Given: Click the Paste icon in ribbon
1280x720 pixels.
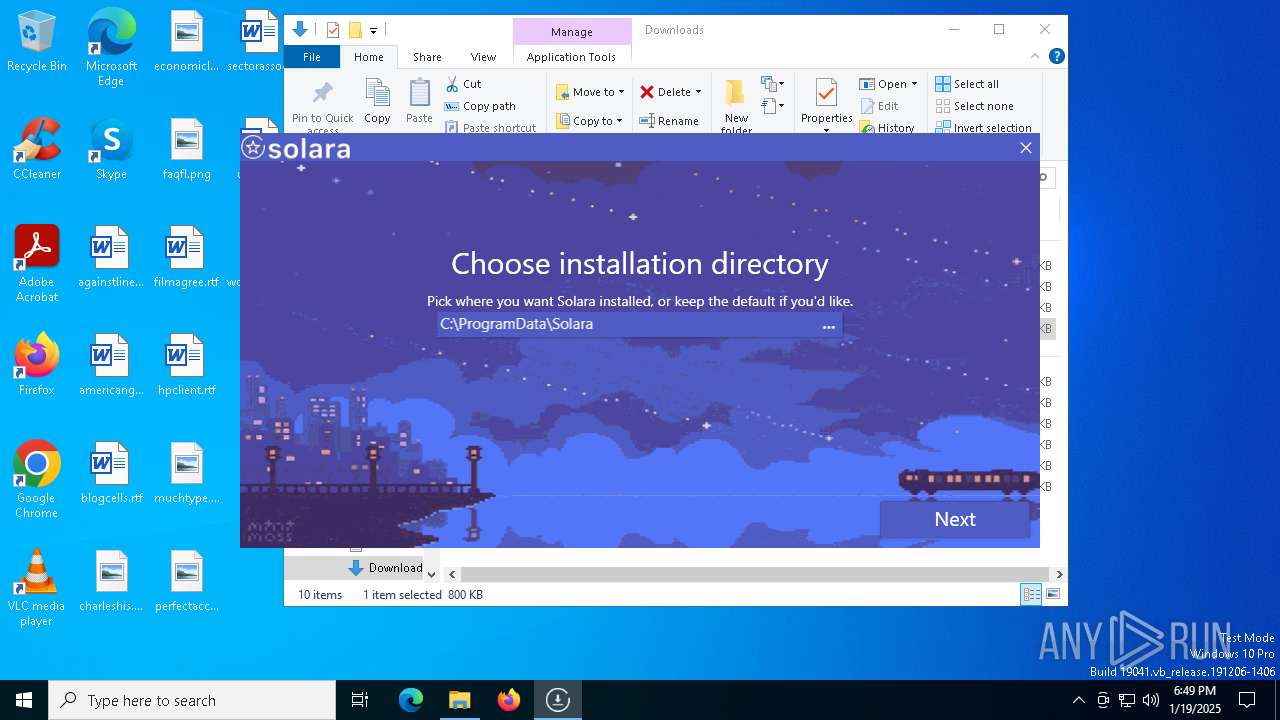Looking at the screenshot, I should point(419,102).
